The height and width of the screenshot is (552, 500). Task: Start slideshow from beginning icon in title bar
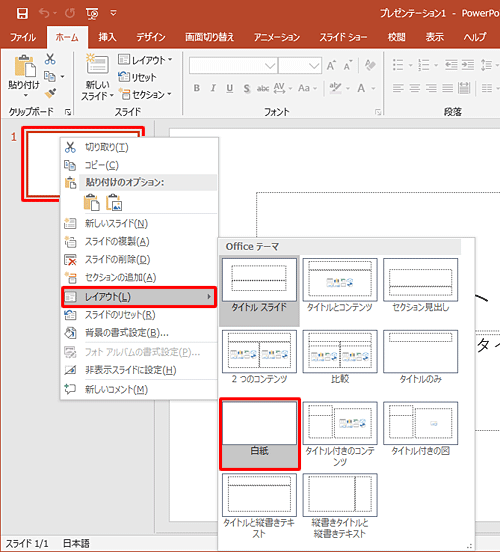click(x=92, y=14)
